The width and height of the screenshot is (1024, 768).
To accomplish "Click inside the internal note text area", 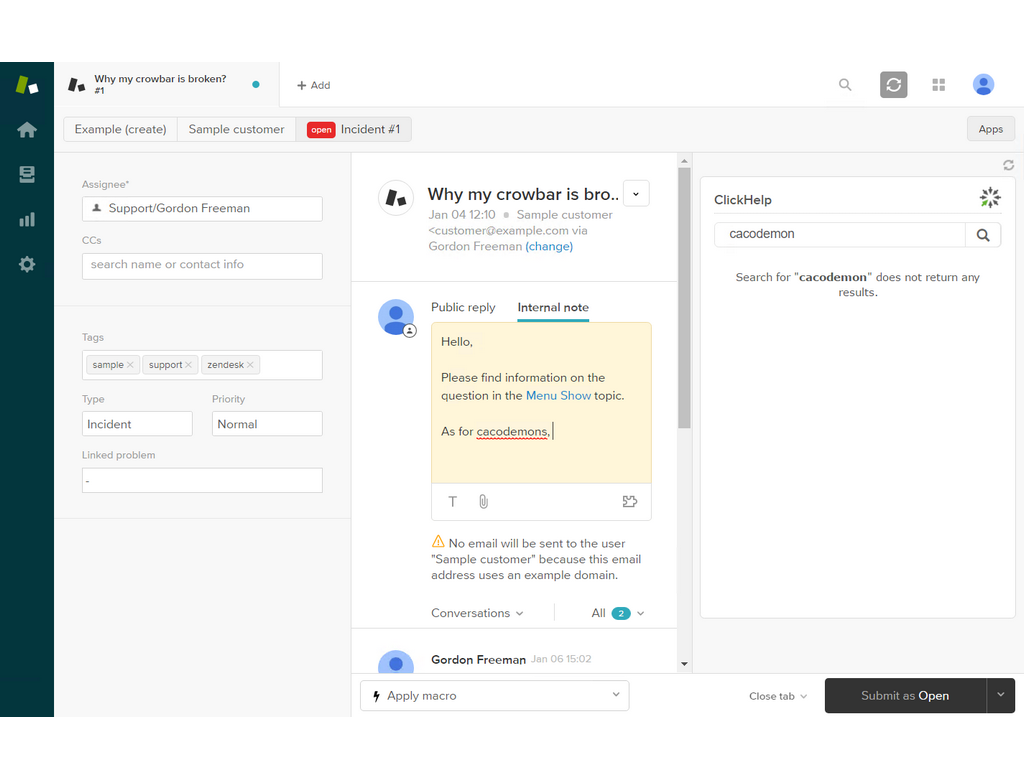I will (541, 403).
